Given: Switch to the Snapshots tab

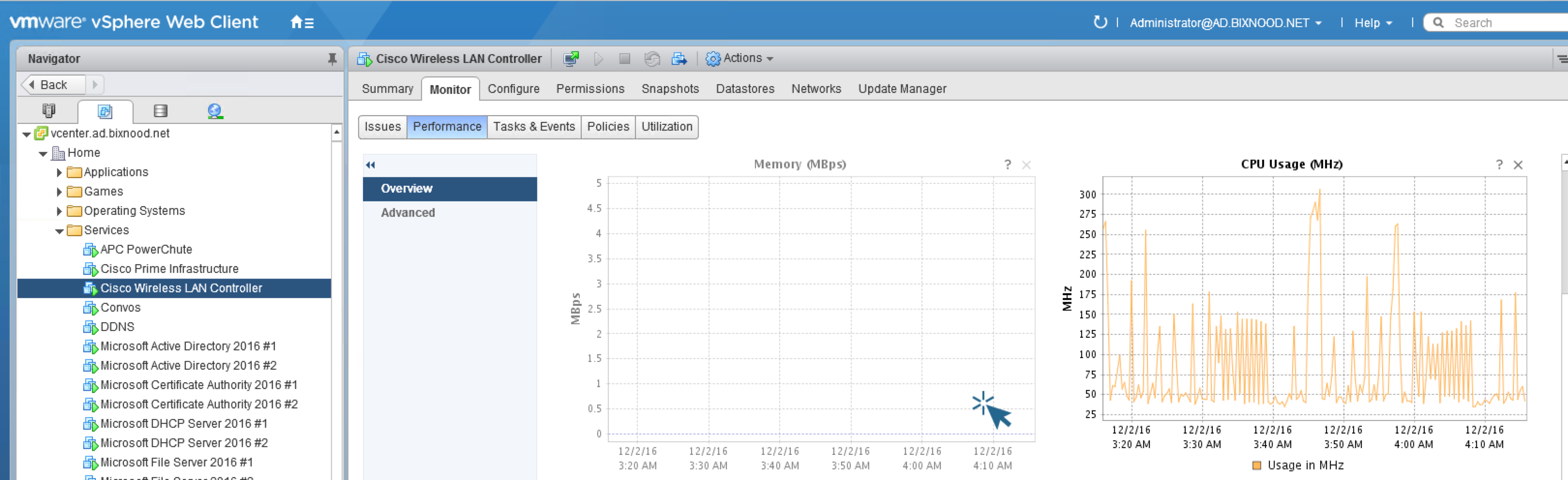Looking at the screenshot, I should (670, 89).
